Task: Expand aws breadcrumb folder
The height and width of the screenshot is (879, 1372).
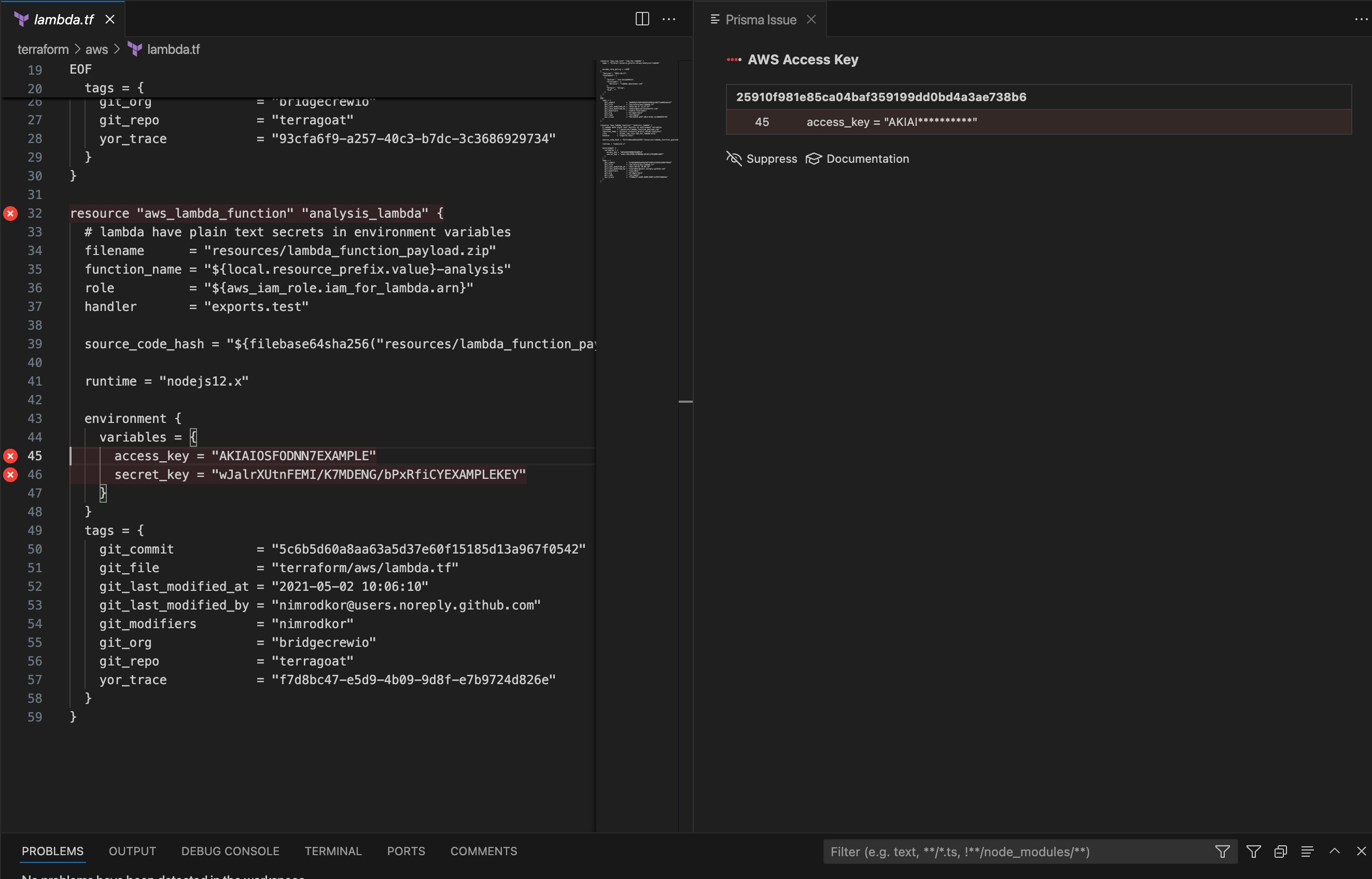Action: [x=96, y=50]
